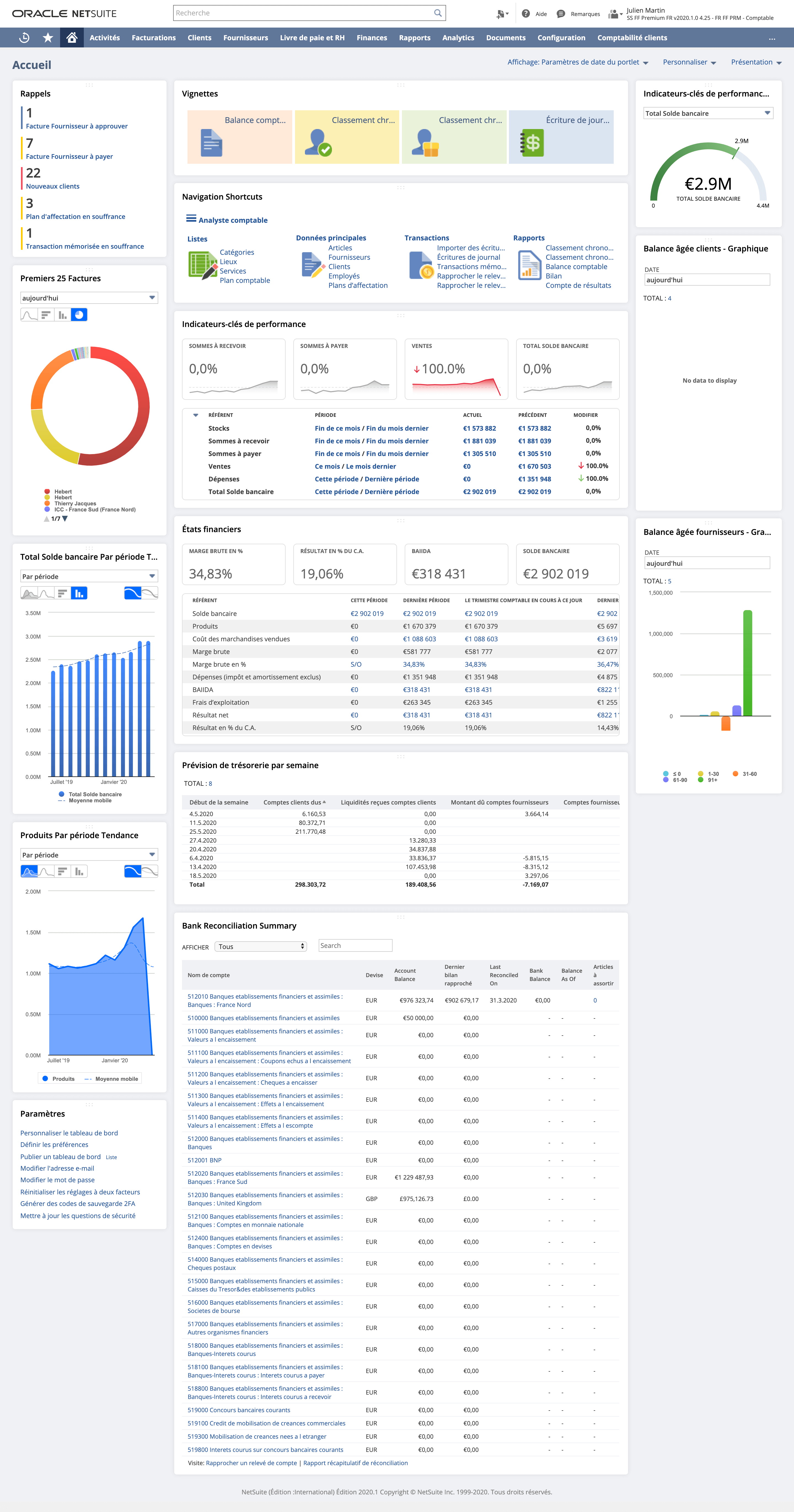This screenshot has height=1512, width=794.
Task: Enable moving average off view in Total Solde bancaire
Action: click(150, 593)
